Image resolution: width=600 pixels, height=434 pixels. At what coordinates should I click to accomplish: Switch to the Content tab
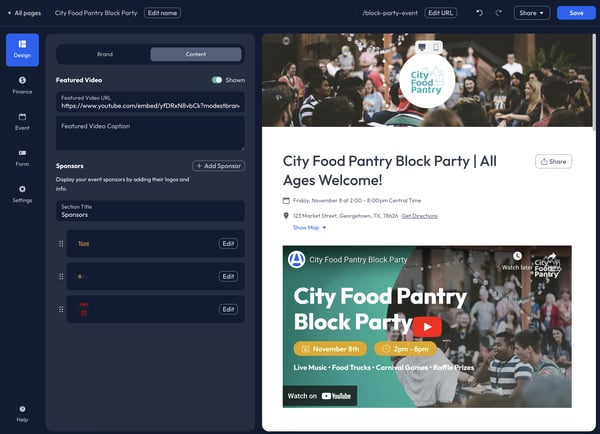coord(196,54)
